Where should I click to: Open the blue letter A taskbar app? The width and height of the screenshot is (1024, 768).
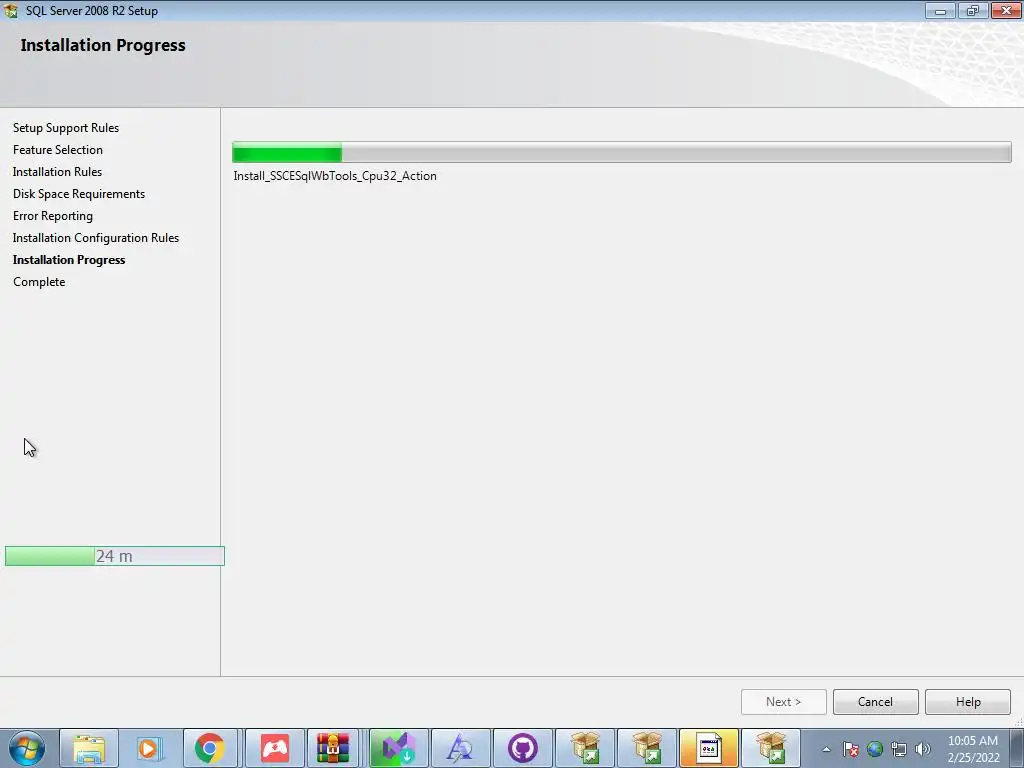(x=460, y=748)
